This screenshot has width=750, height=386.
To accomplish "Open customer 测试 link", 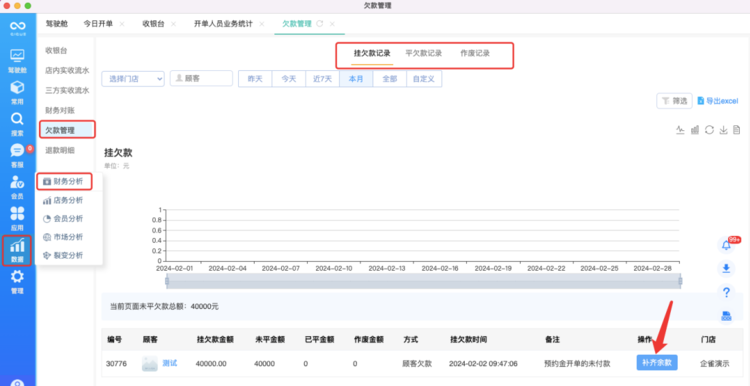I will click(170, 363).
